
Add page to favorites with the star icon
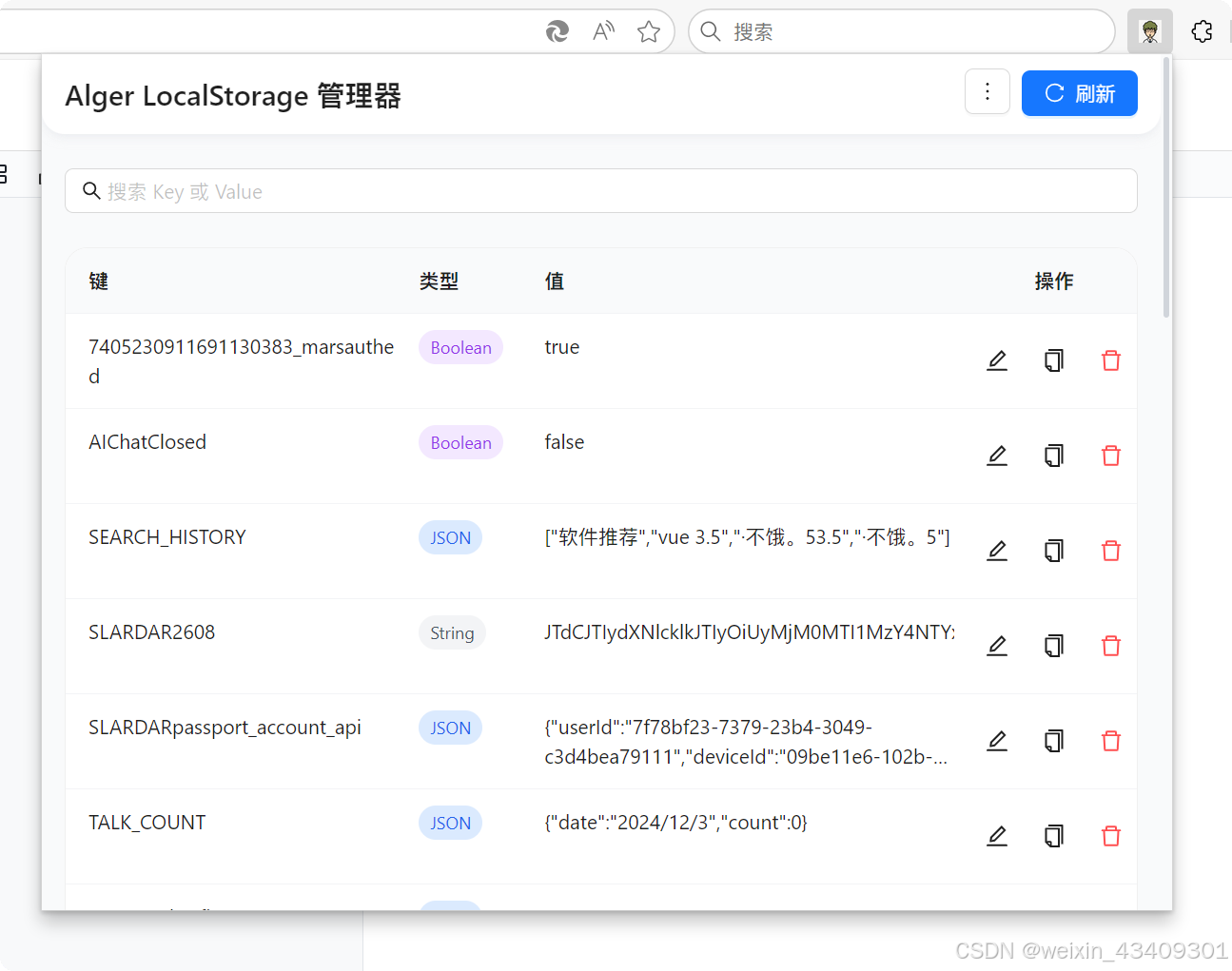pyautogui.click(x=649, y=31)
